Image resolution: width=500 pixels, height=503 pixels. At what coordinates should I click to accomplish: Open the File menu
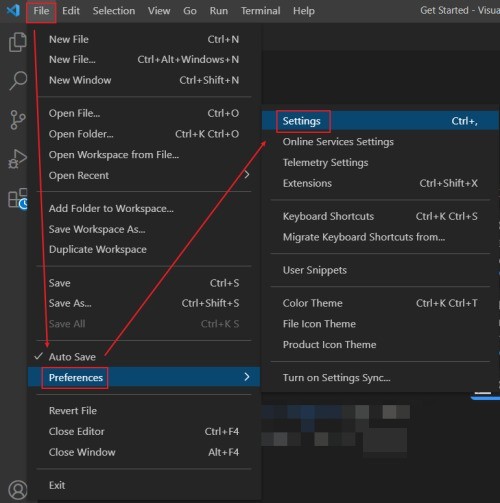[41, 11]
